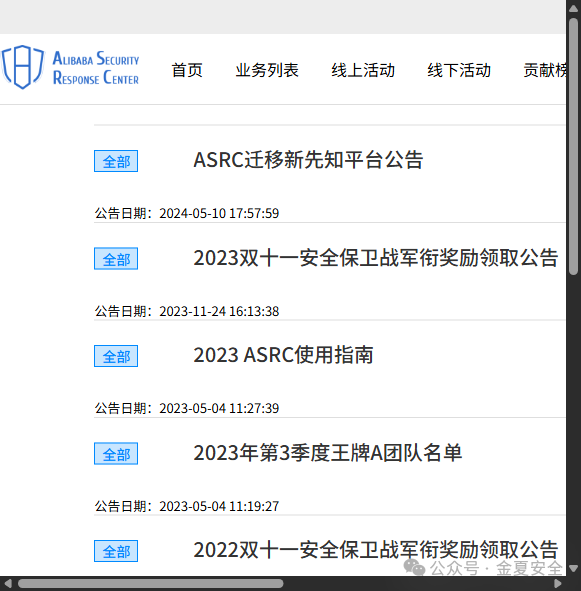Click the horizontal scrollbar right arrow

pos(558,583)
